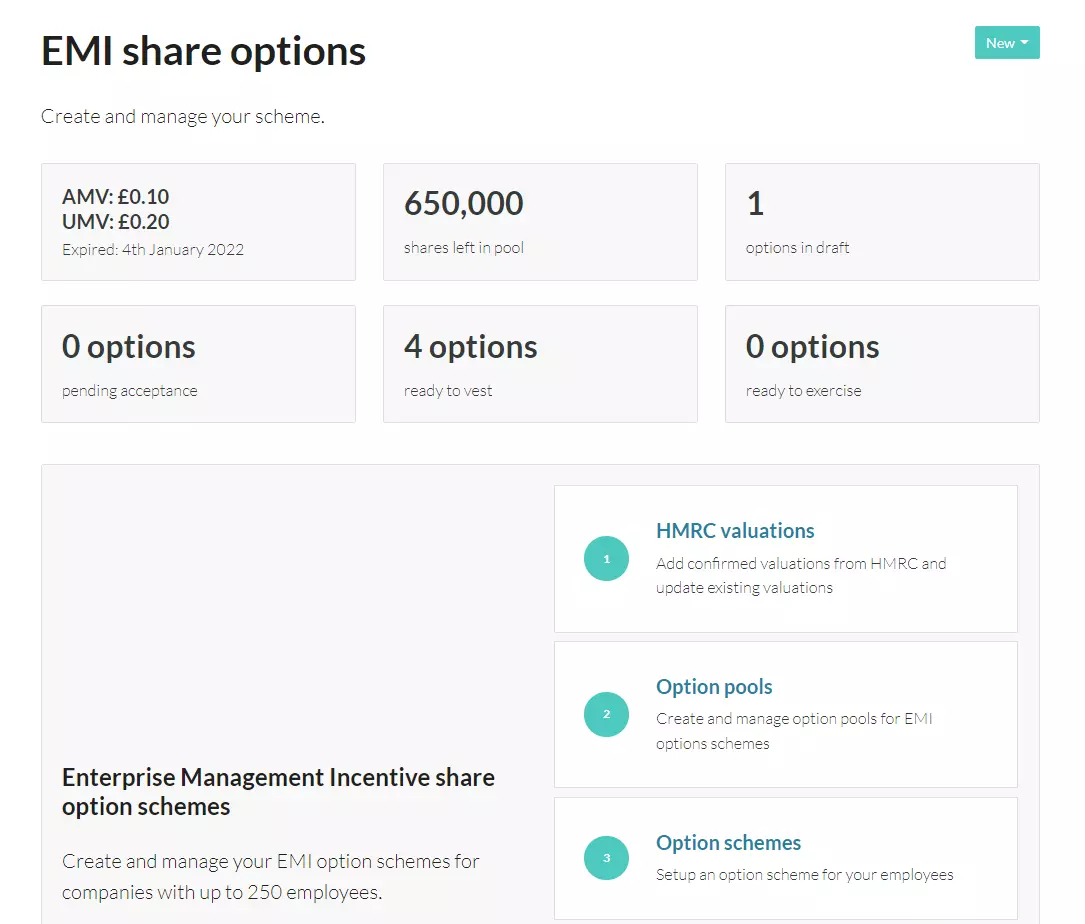Click the 'companies with up to 250 employees' paragraph
1085x924 pixels.
click(271, 877)
